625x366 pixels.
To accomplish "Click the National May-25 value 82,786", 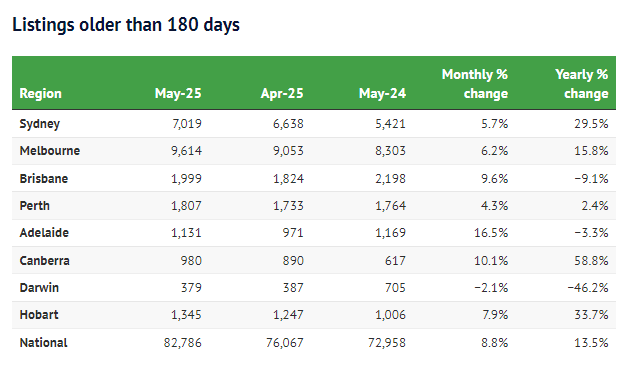I will tap(183, 343).
